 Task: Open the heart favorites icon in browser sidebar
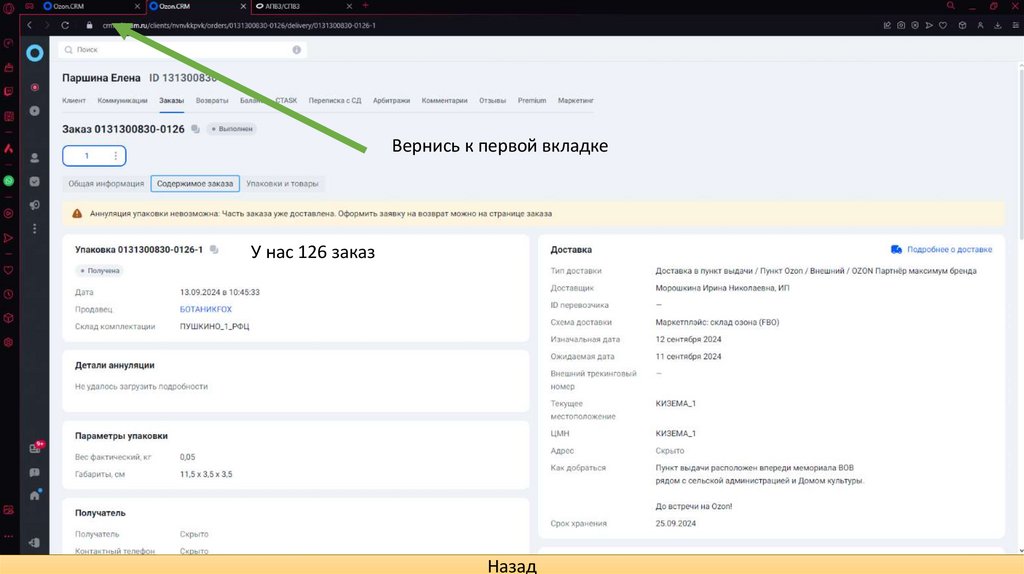point(8,270)
